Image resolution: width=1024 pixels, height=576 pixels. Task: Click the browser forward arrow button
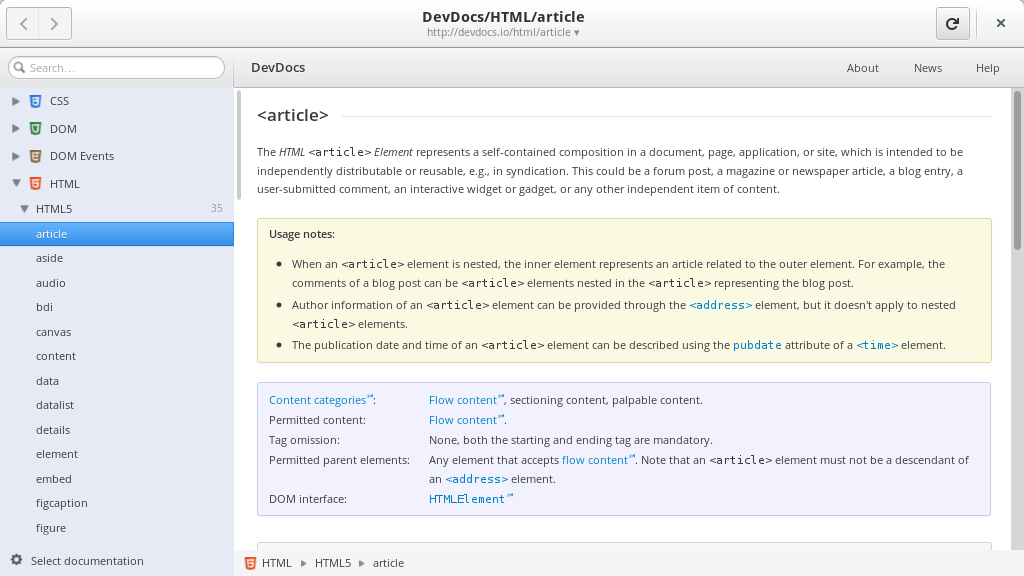55,24
